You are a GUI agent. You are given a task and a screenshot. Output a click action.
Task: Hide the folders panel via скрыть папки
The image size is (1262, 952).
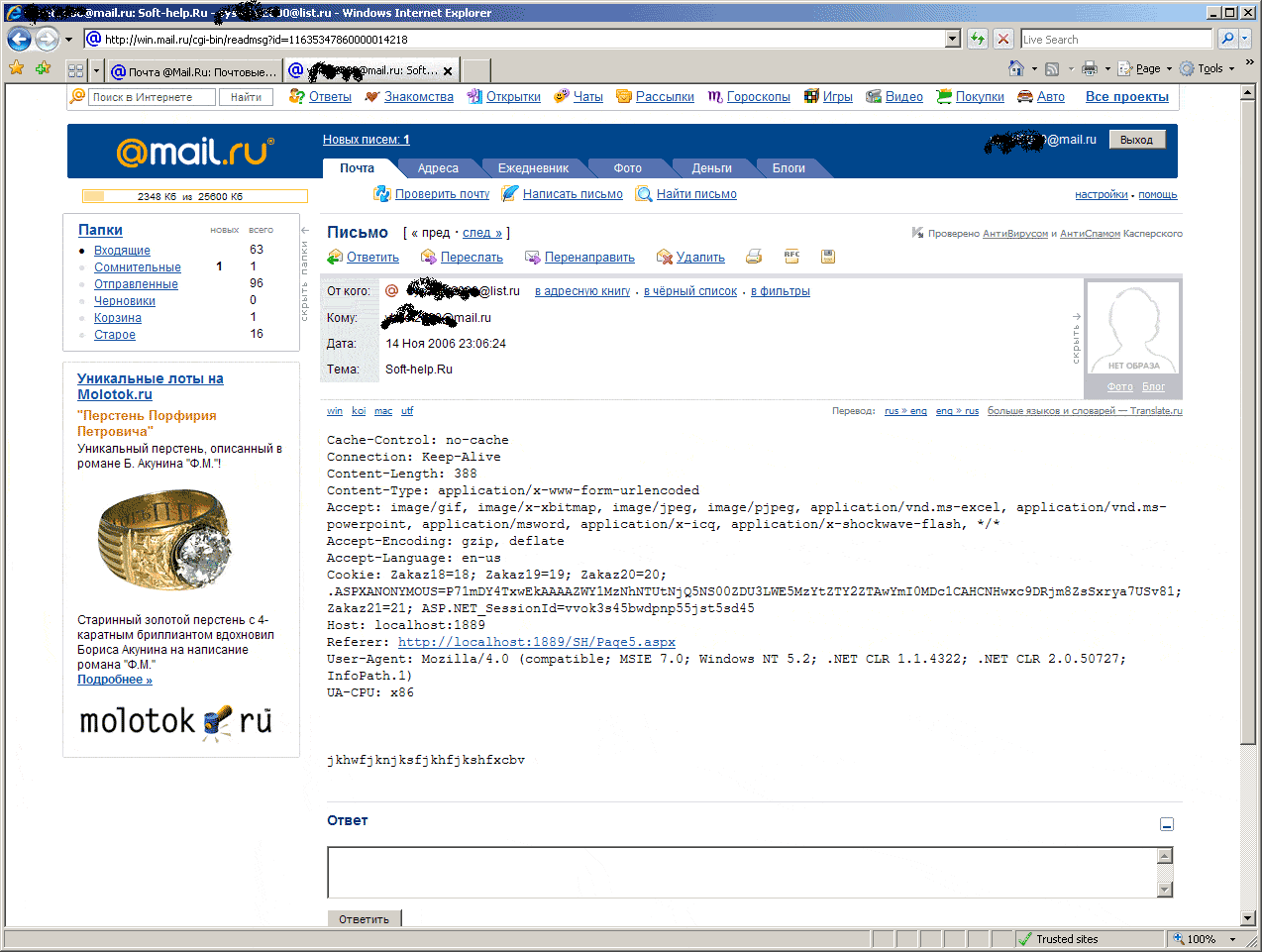pyautogui.click(x=304, y=273)
